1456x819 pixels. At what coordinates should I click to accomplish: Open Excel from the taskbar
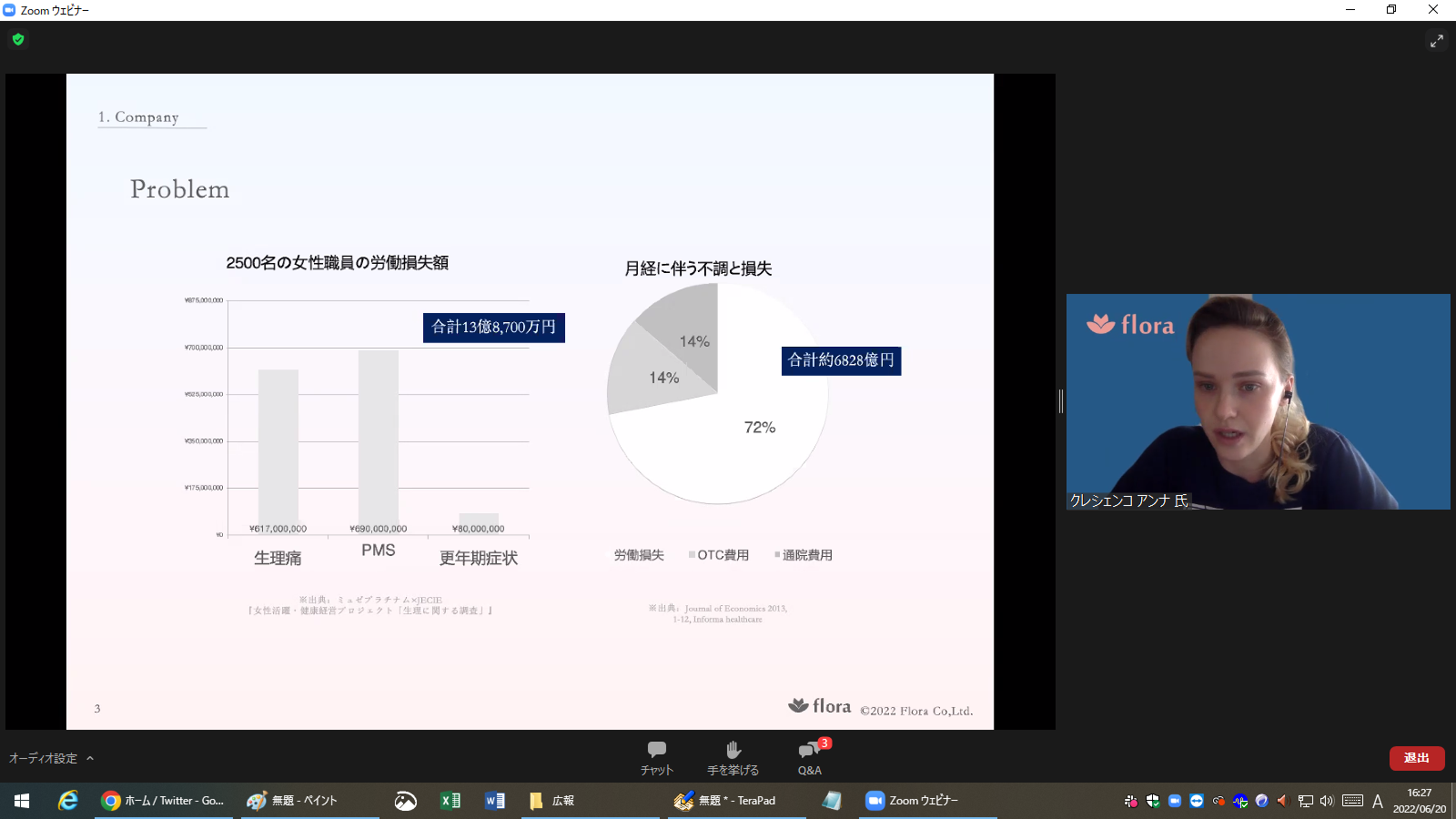pos(450,801)
